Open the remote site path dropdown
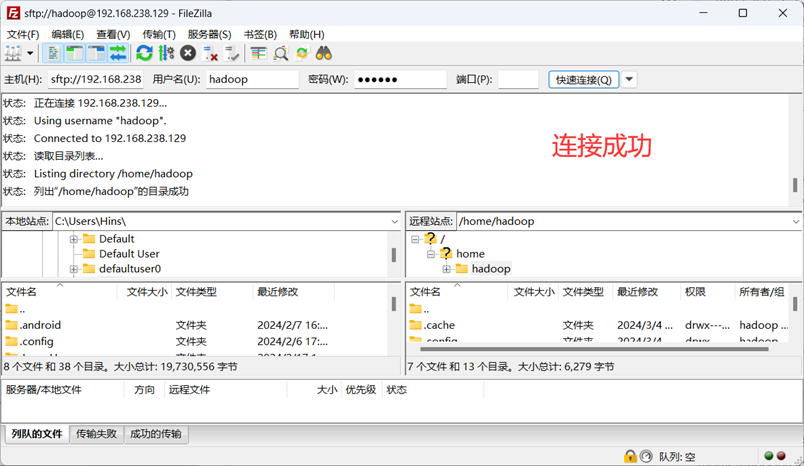 795,221
